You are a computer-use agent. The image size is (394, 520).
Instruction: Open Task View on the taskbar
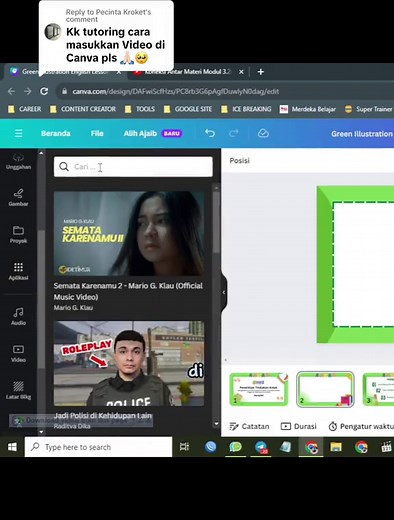(184, 447)
